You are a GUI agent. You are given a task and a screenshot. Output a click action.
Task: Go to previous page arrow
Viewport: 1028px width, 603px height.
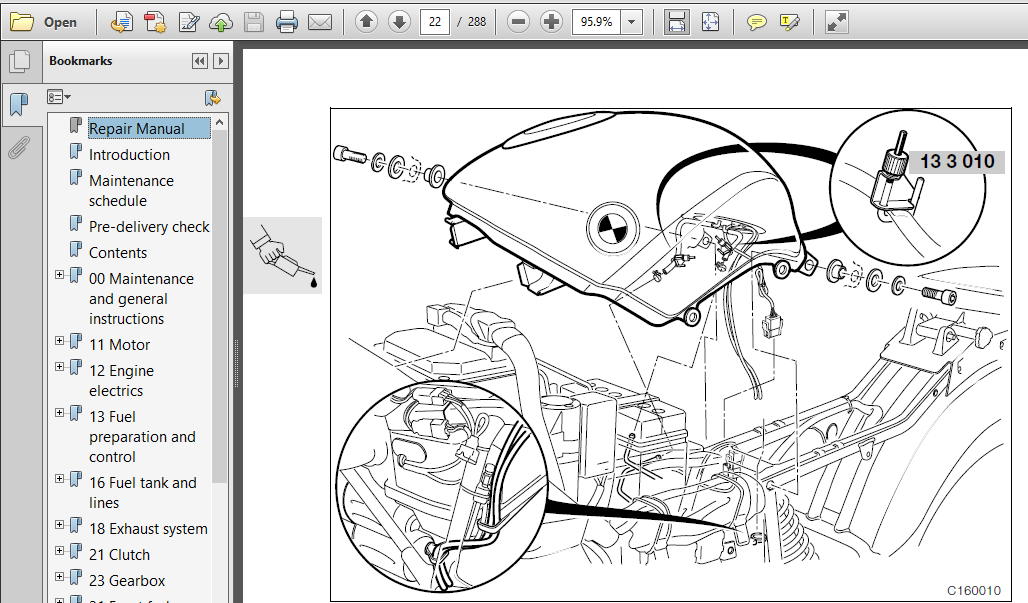[x=366, y=22]
